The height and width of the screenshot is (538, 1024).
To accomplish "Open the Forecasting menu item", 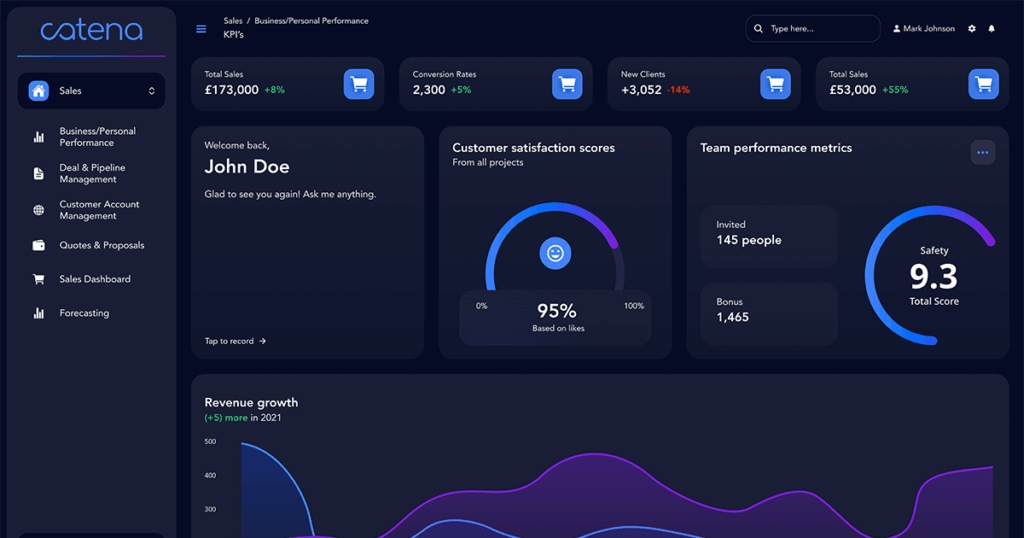I will (84, 313).
